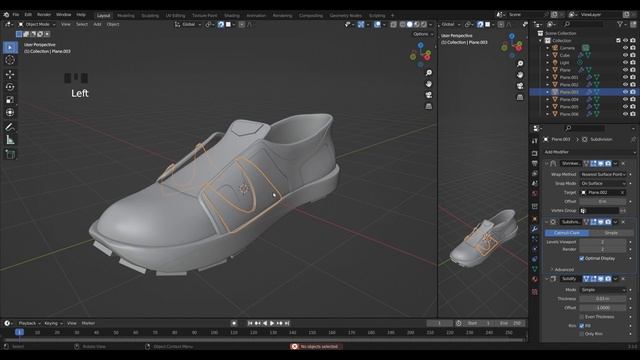
Task: Switch to Shading workspace tab
Action: pos(232,16)
